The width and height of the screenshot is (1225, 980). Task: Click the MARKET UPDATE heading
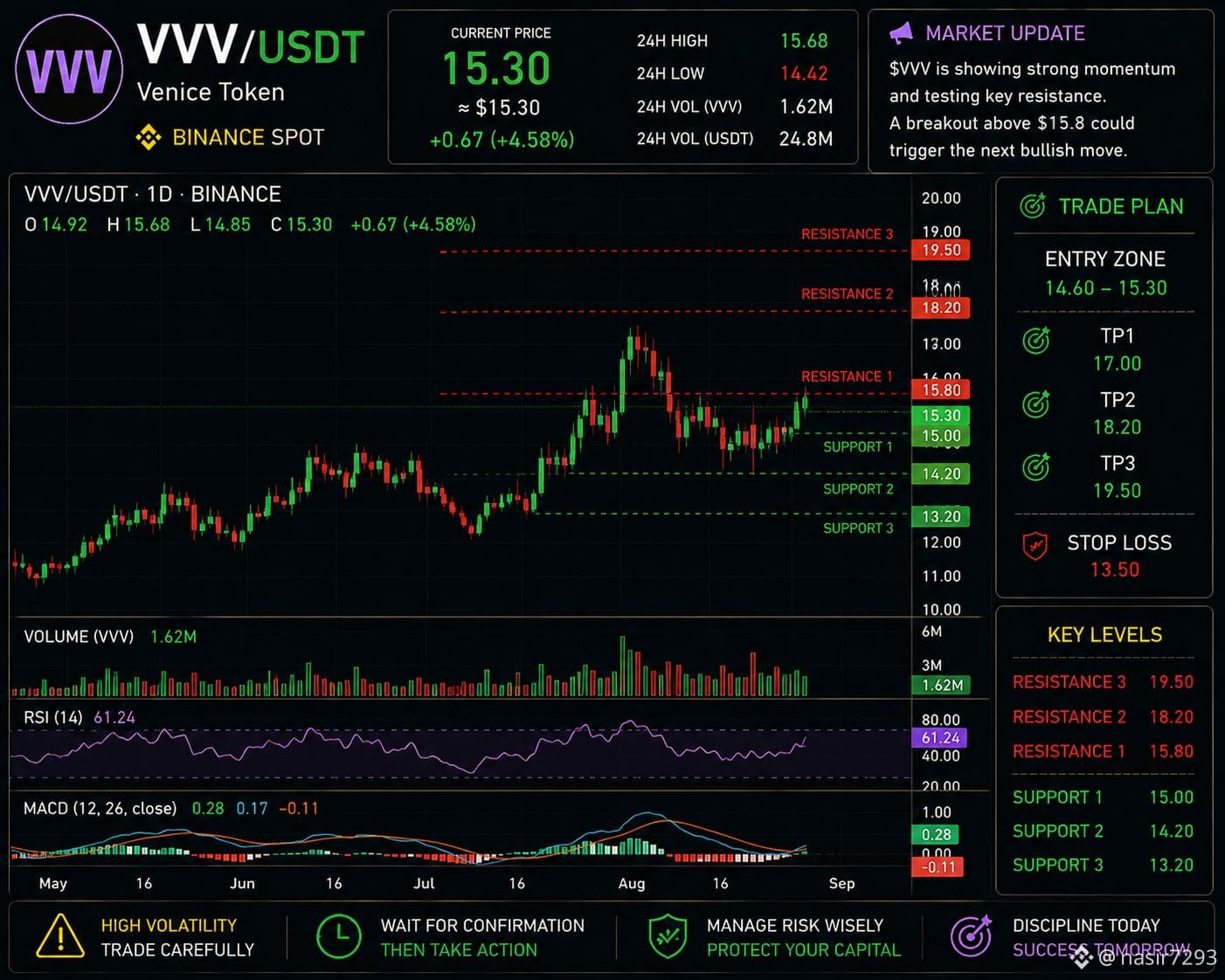pyautogui.click(x=1005, y=33)
